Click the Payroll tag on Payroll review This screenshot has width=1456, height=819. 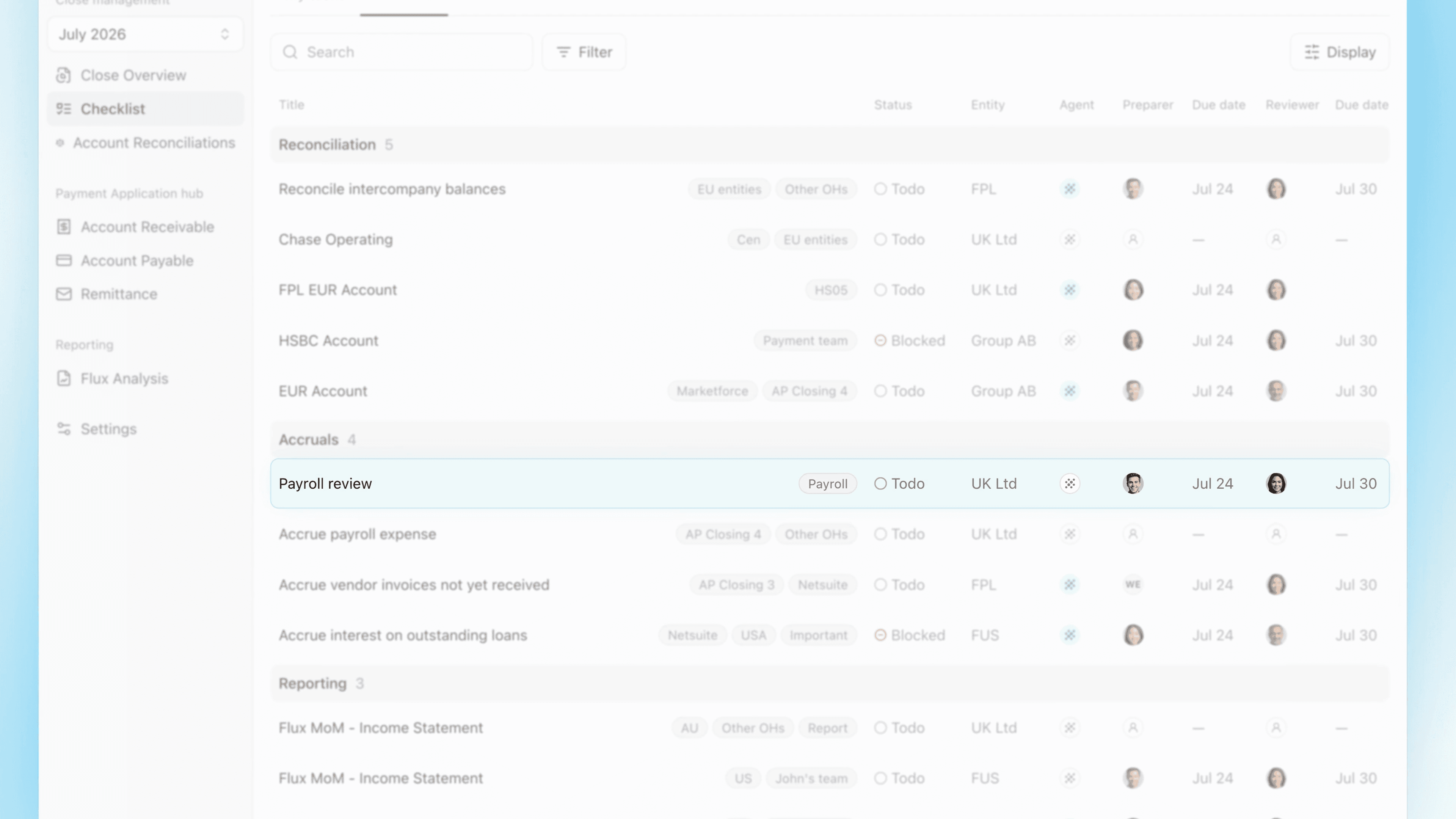827,483
